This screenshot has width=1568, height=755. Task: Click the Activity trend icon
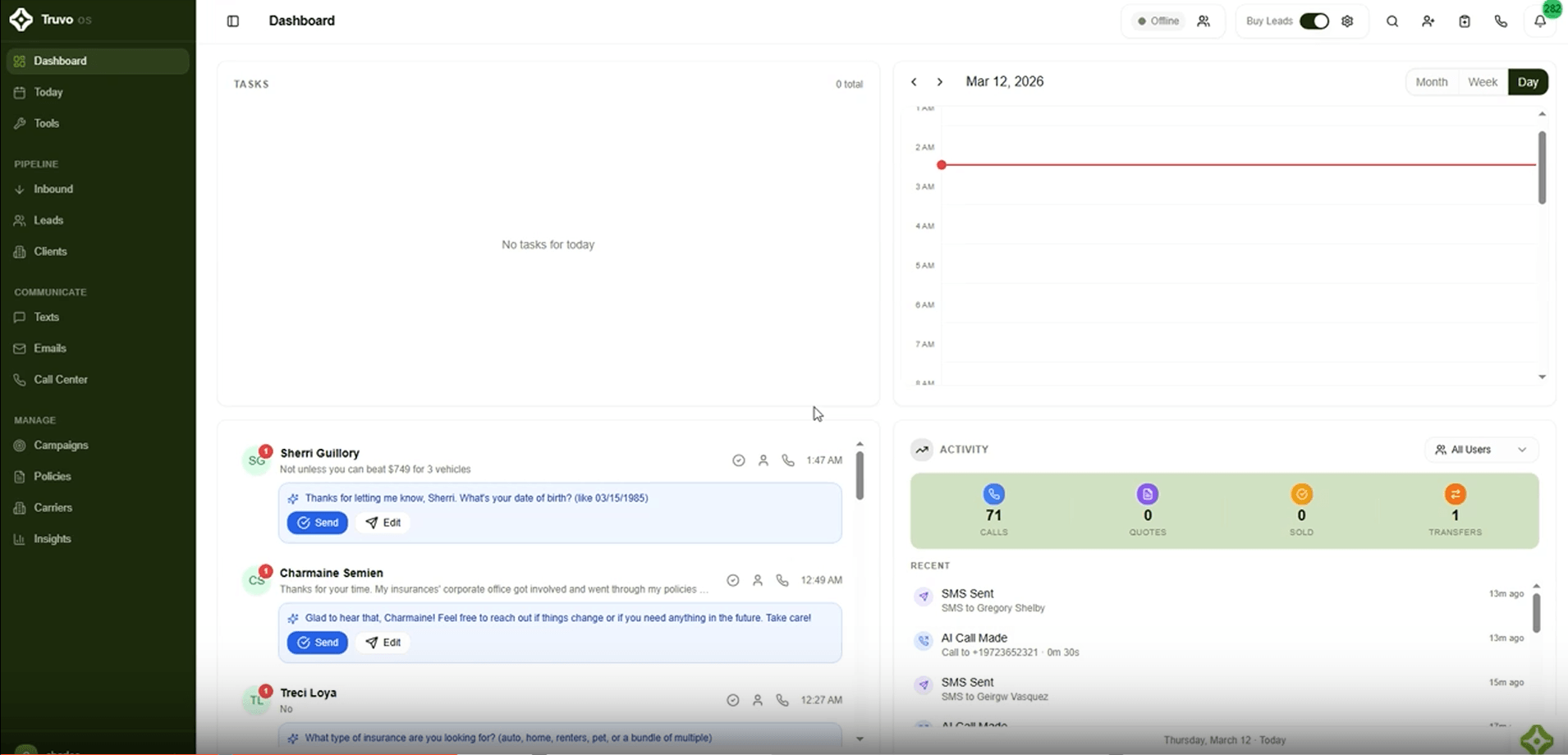click(922, 450)
